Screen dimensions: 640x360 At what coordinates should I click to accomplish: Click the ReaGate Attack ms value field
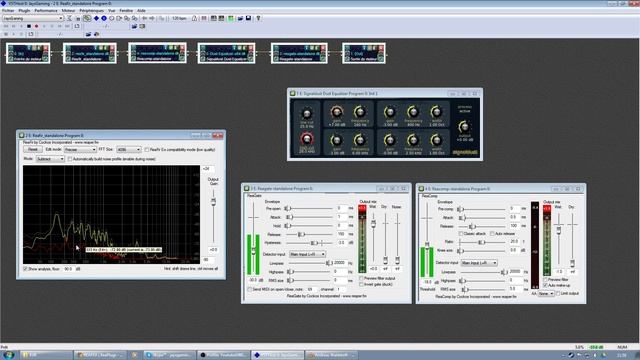tap(342, 217)
